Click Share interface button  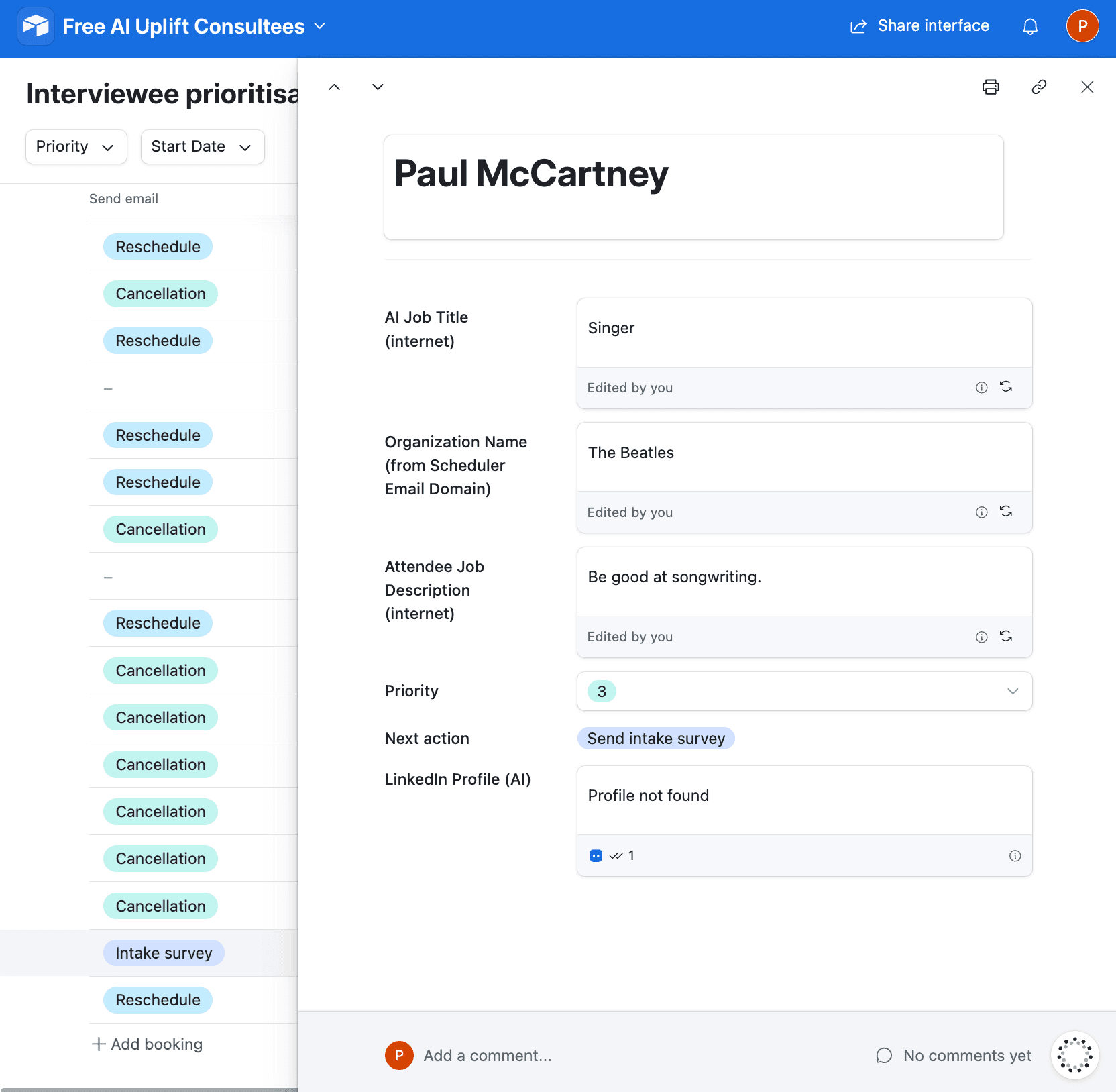tap(919, 26)
